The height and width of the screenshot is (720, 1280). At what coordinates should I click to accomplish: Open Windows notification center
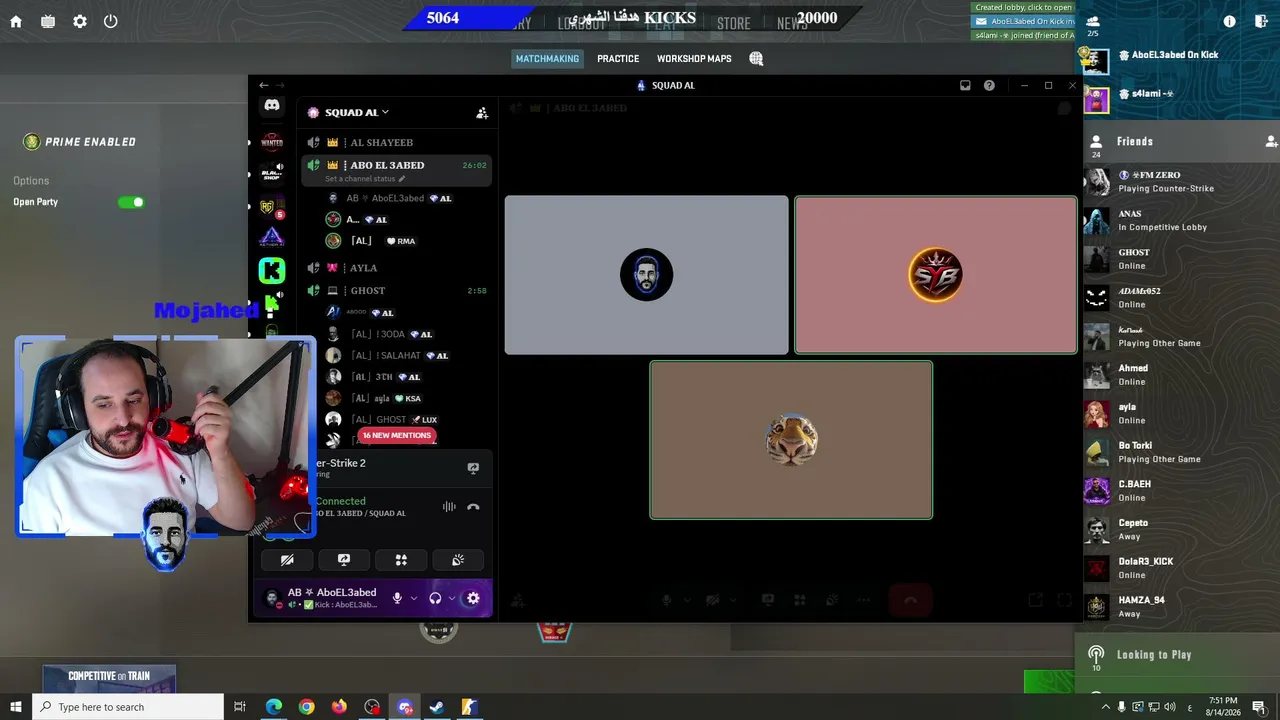1259,707
